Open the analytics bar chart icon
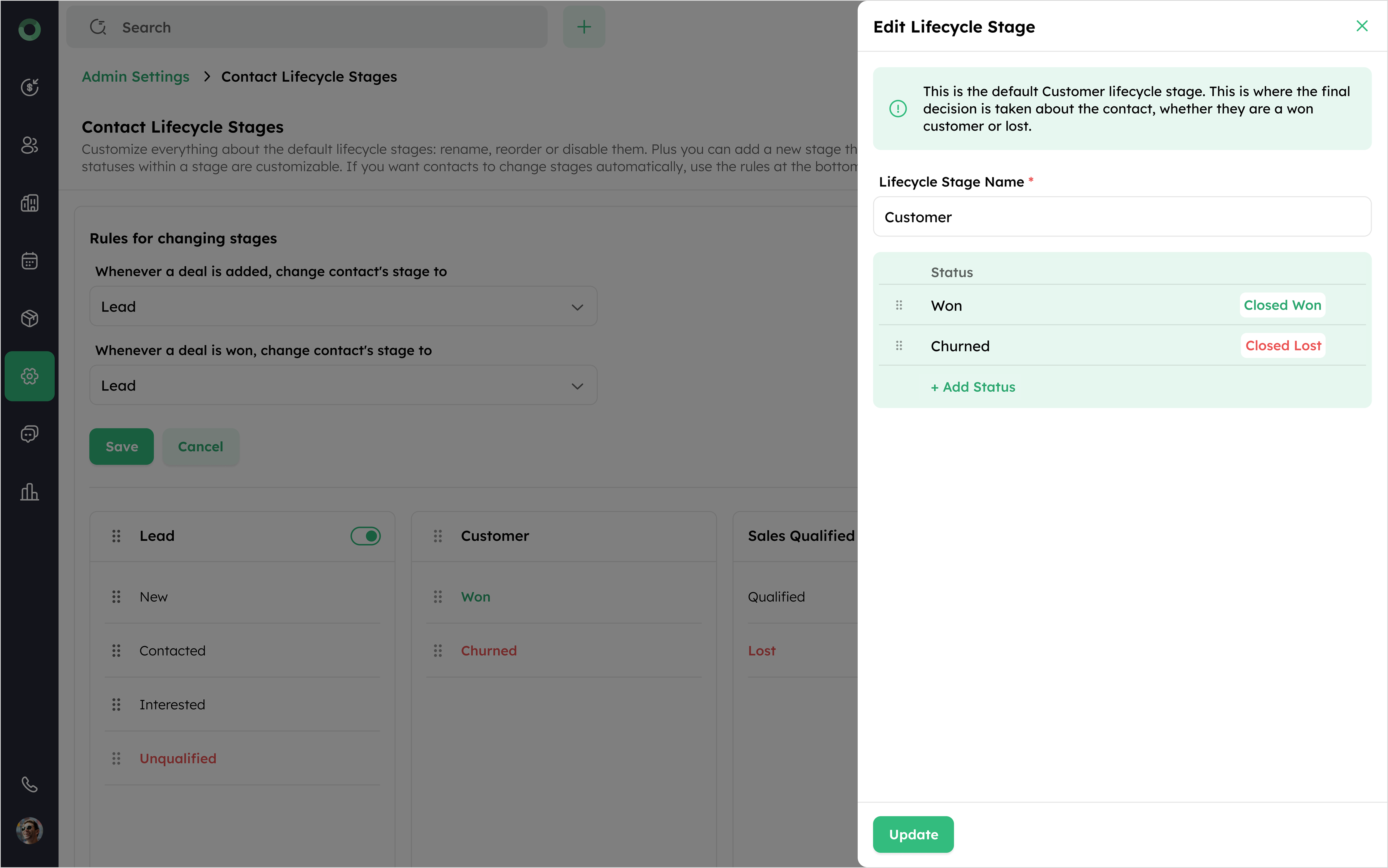This screenshot has height=868, width=1388. 29,492
